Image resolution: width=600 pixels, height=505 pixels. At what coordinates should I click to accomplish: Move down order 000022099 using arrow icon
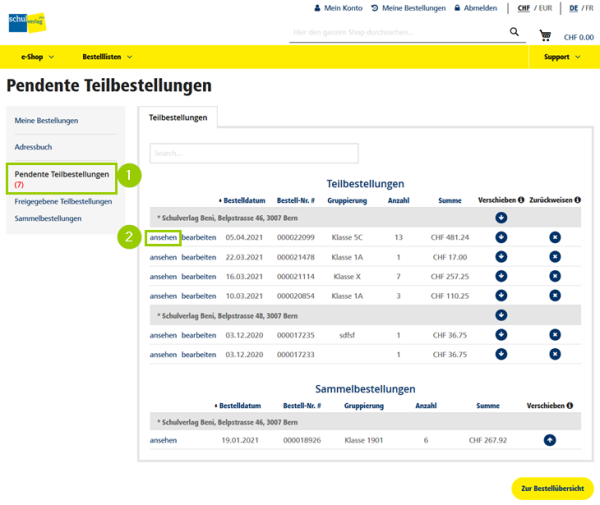tap(501, 237)
